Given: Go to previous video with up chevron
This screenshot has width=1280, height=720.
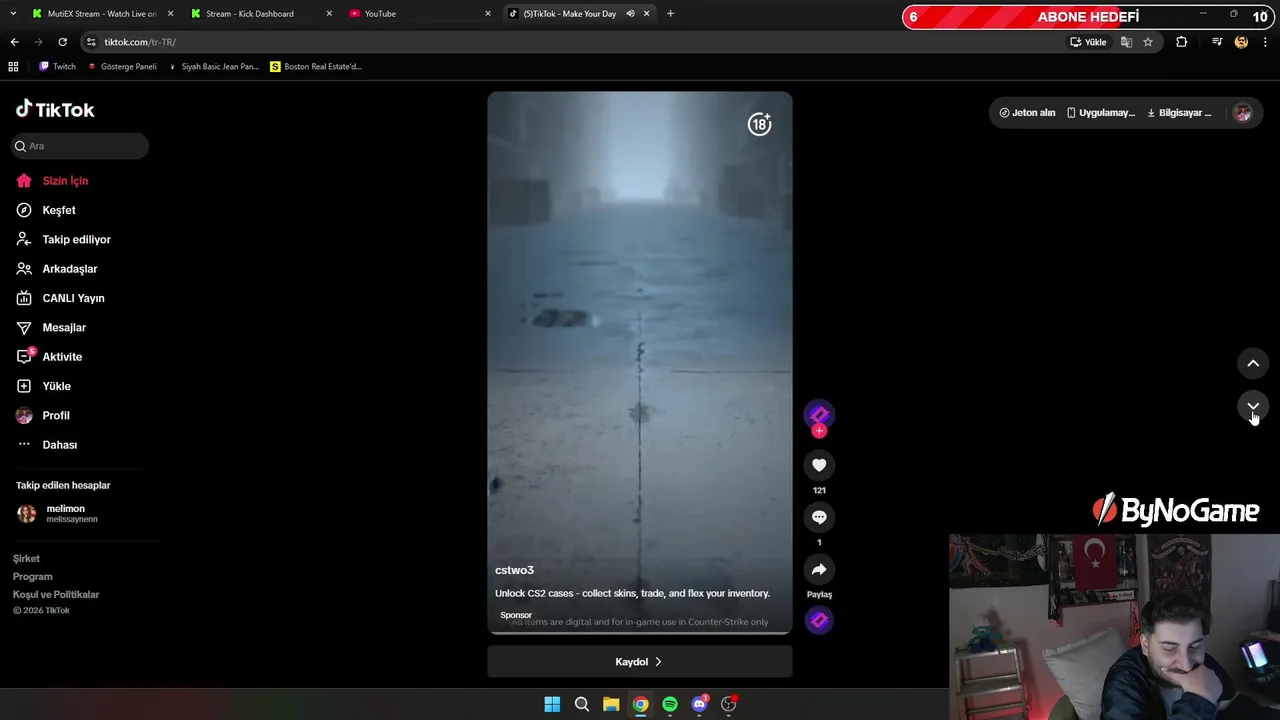Looking at the screenshot, I should (1253, 363).
